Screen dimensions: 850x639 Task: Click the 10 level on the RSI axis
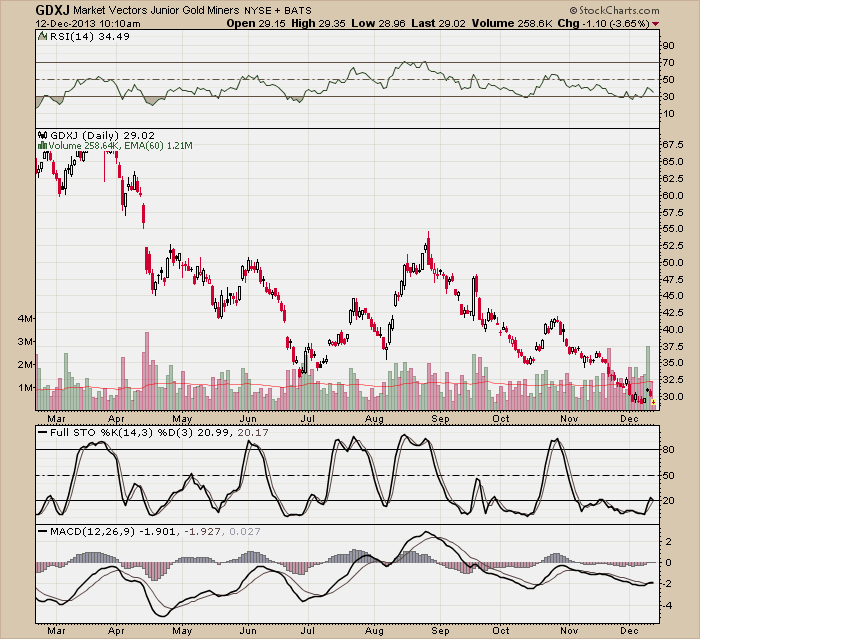tap(668, 114)
